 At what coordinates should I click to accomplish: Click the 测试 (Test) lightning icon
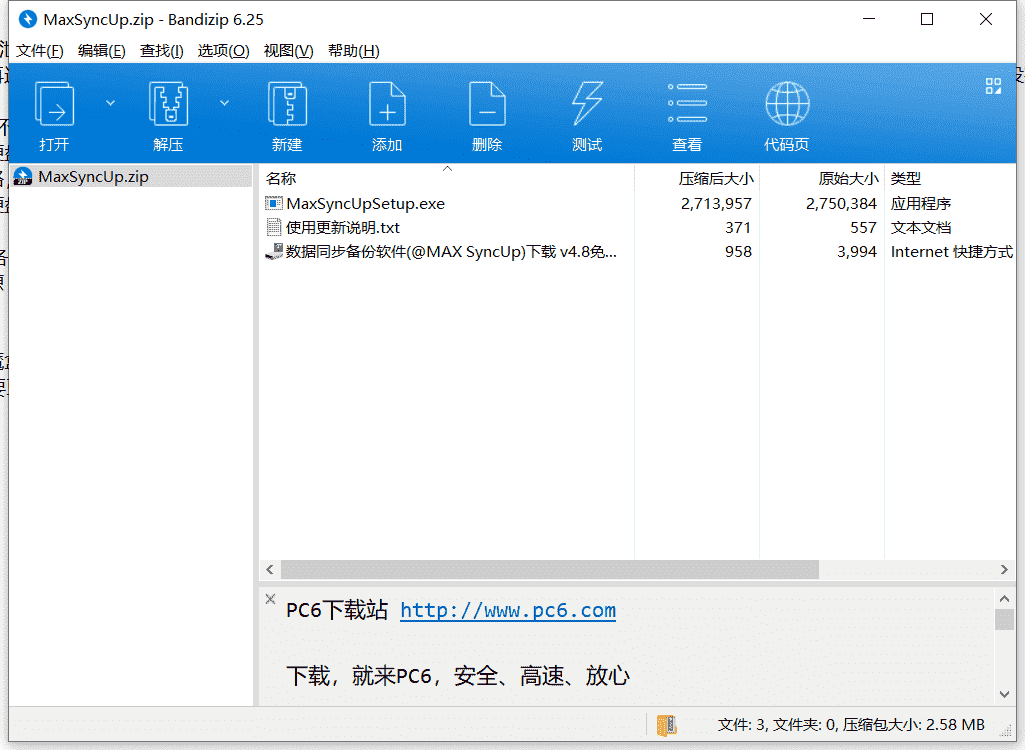click(x=586, y=103)
